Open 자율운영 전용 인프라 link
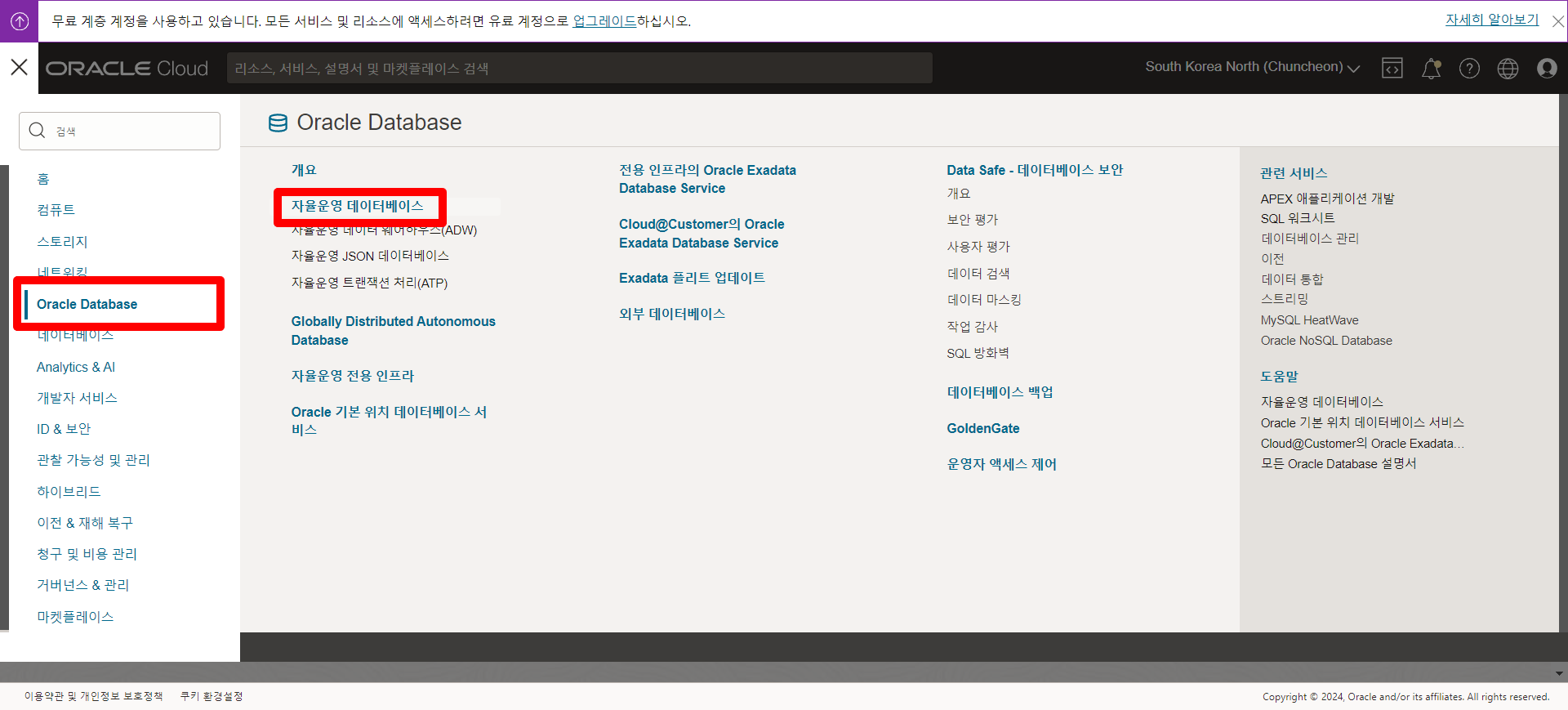Viewport: 1568px width, 710px height. [353, 376]
